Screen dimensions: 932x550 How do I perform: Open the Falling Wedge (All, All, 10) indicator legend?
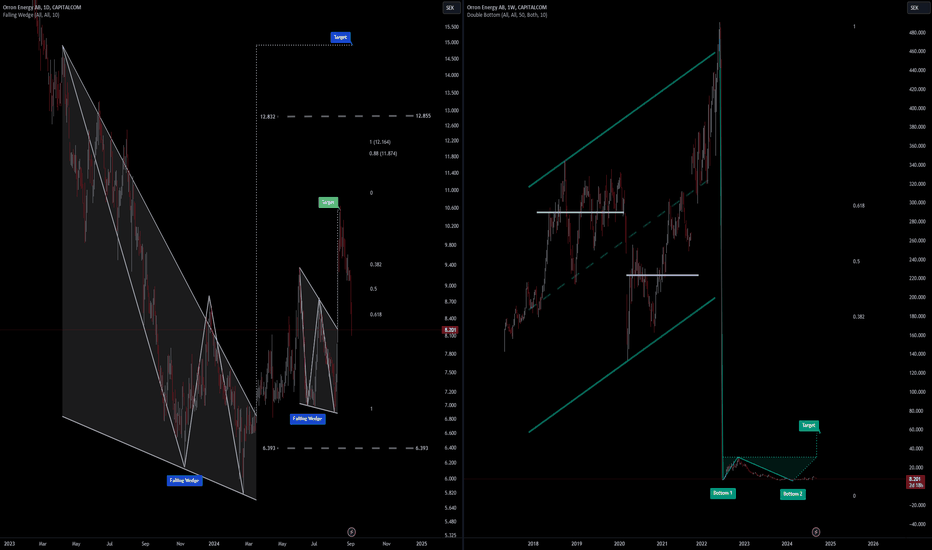tap(31, 15)
